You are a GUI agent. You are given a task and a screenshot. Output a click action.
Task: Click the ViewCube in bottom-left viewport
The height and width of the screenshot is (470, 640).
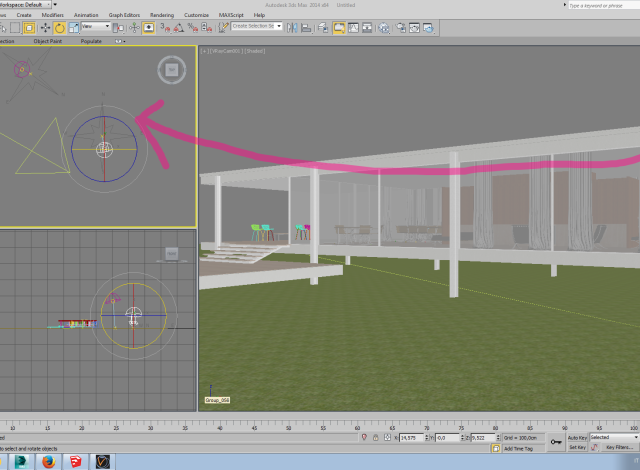click(172, 254)
